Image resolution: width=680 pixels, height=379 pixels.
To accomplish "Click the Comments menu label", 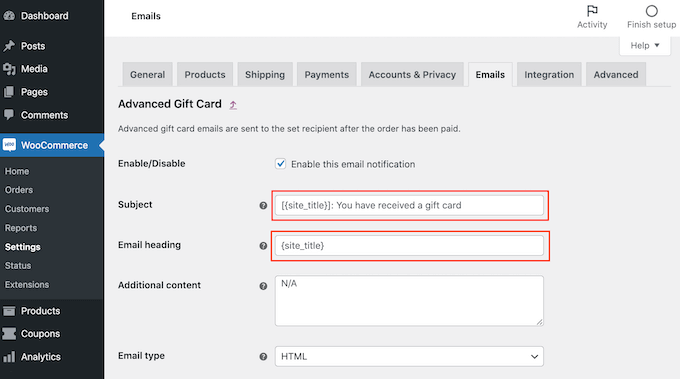I will tap(44, 115).
